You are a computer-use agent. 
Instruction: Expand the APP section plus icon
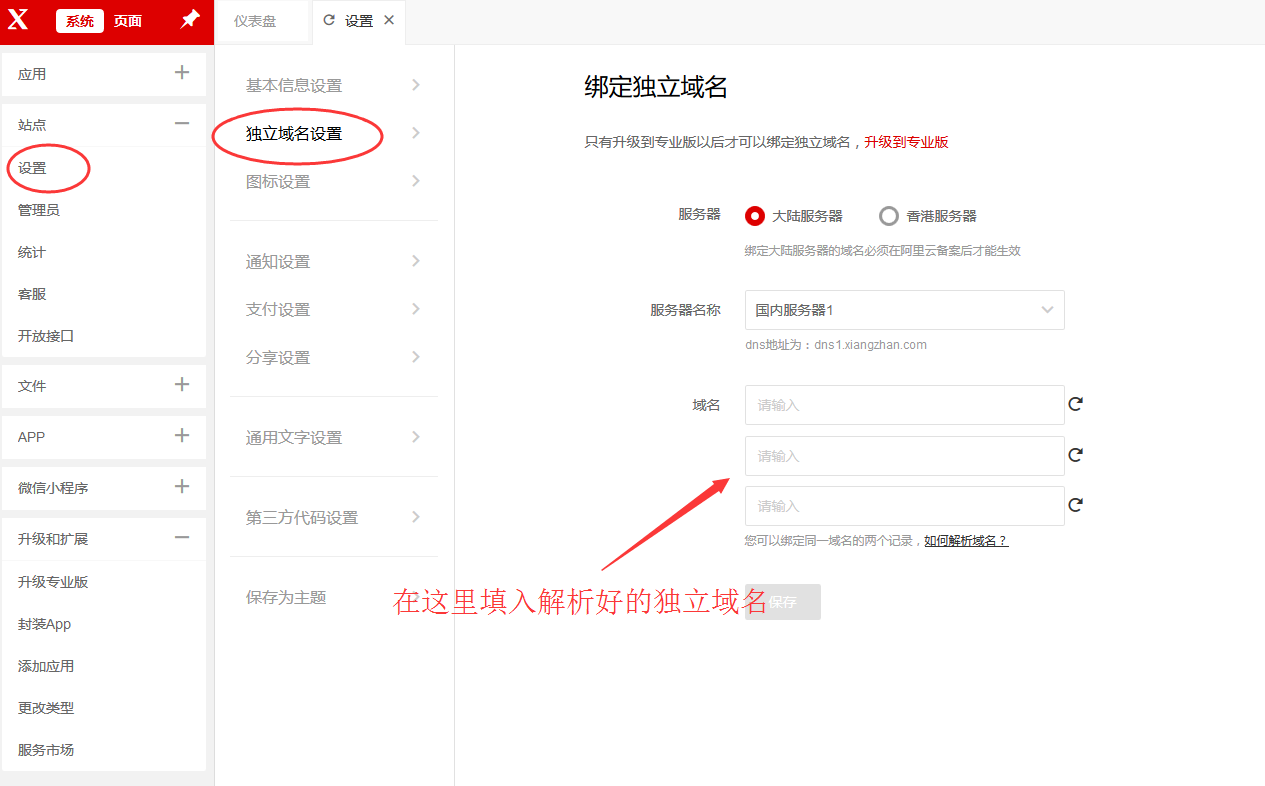[x=182, y=435]
